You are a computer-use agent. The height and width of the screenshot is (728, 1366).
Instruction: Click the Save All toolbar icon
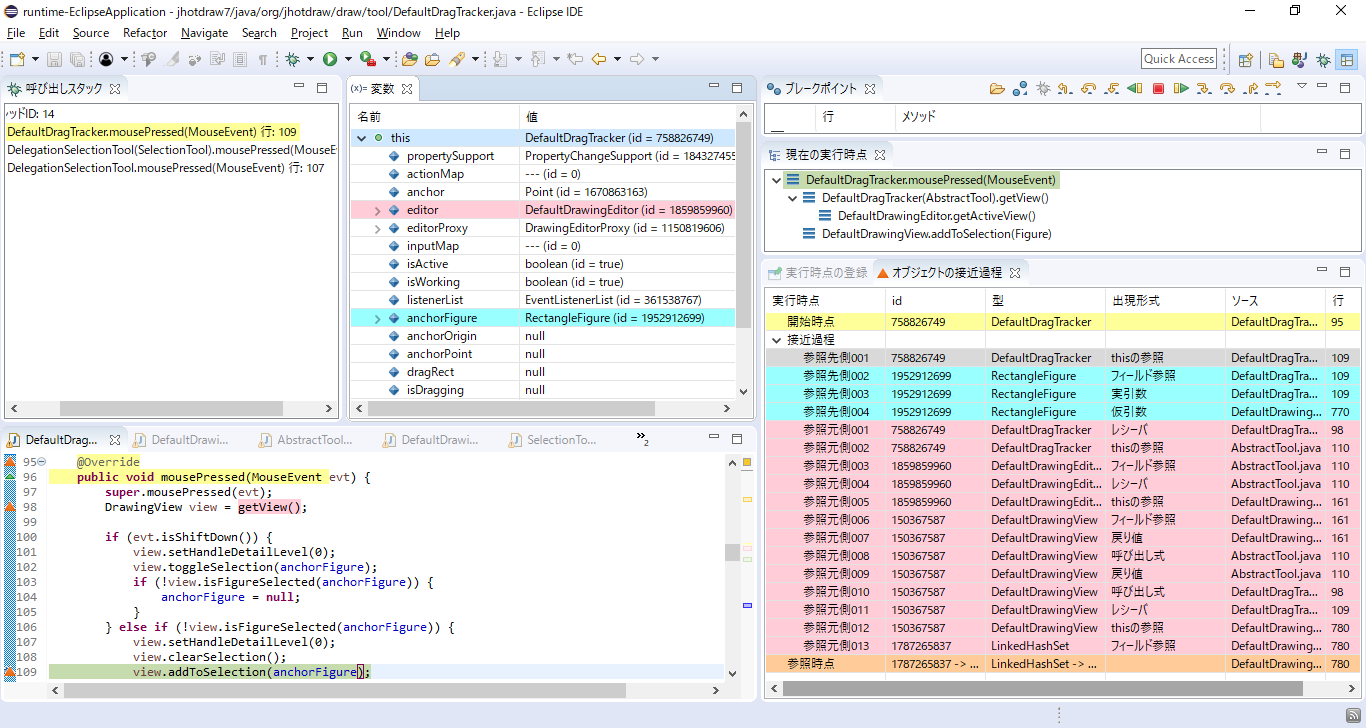click(77, 59)
